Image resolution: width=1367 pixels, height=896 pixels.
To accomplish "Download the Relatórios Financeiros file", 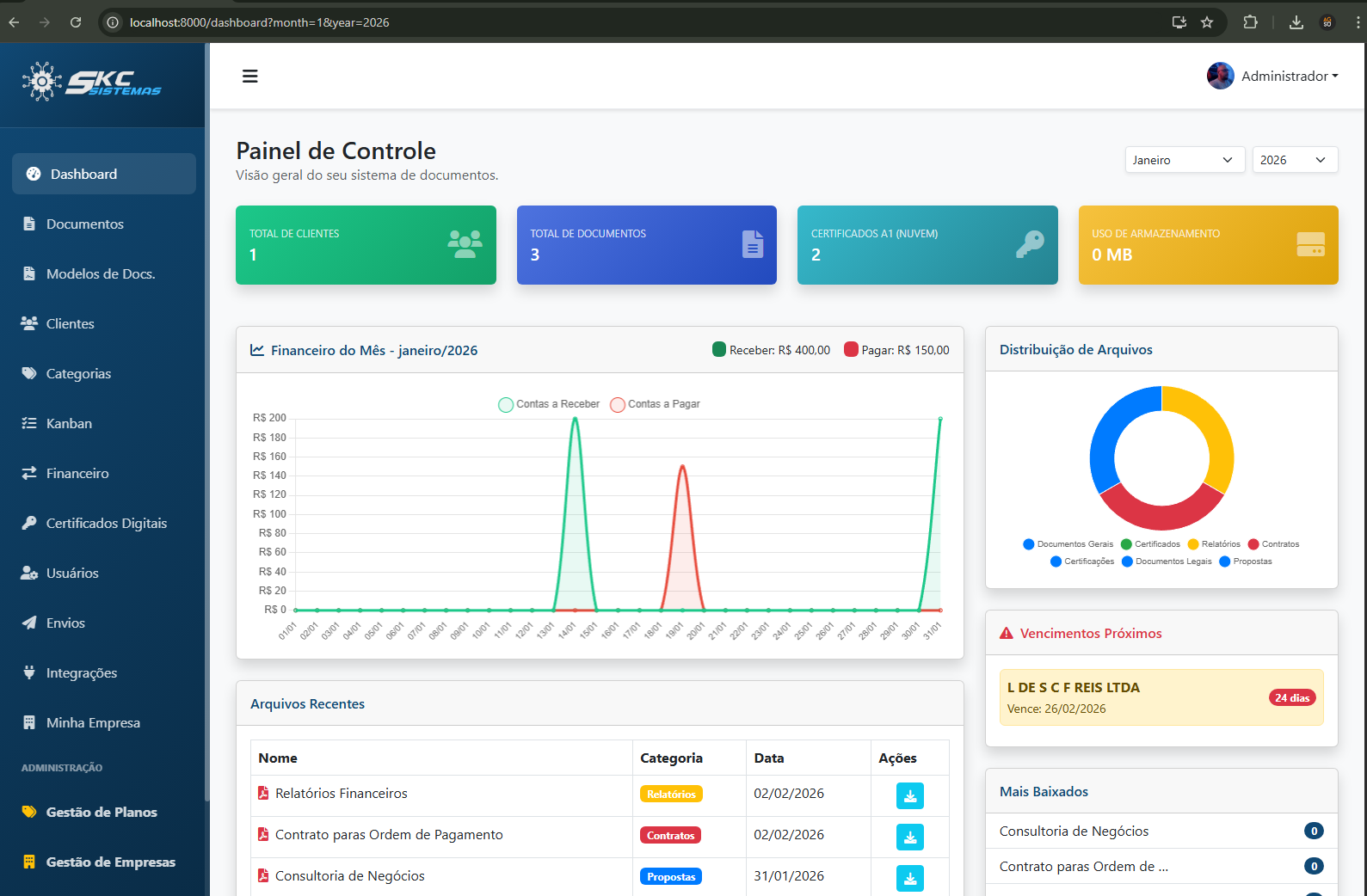I will pos(909,795).
